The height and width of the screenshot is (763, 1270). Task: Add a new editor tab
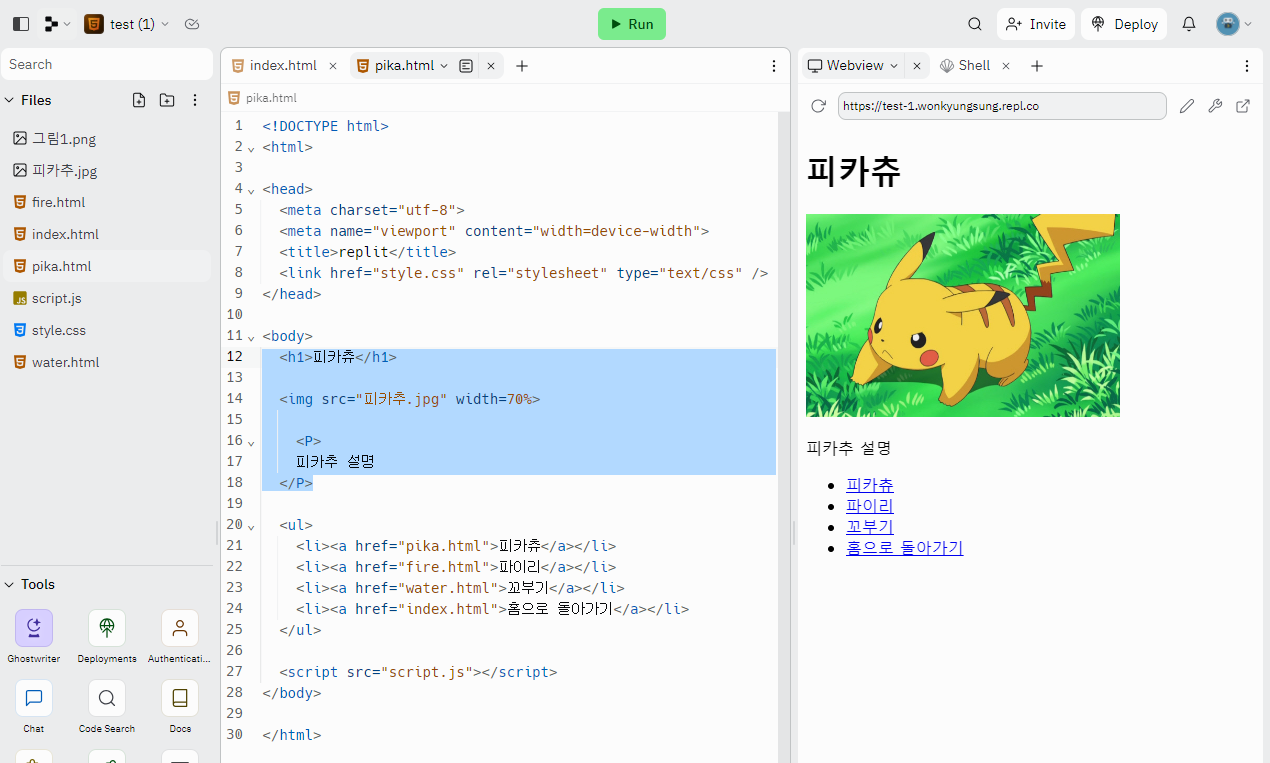click(x=522, y=66)
